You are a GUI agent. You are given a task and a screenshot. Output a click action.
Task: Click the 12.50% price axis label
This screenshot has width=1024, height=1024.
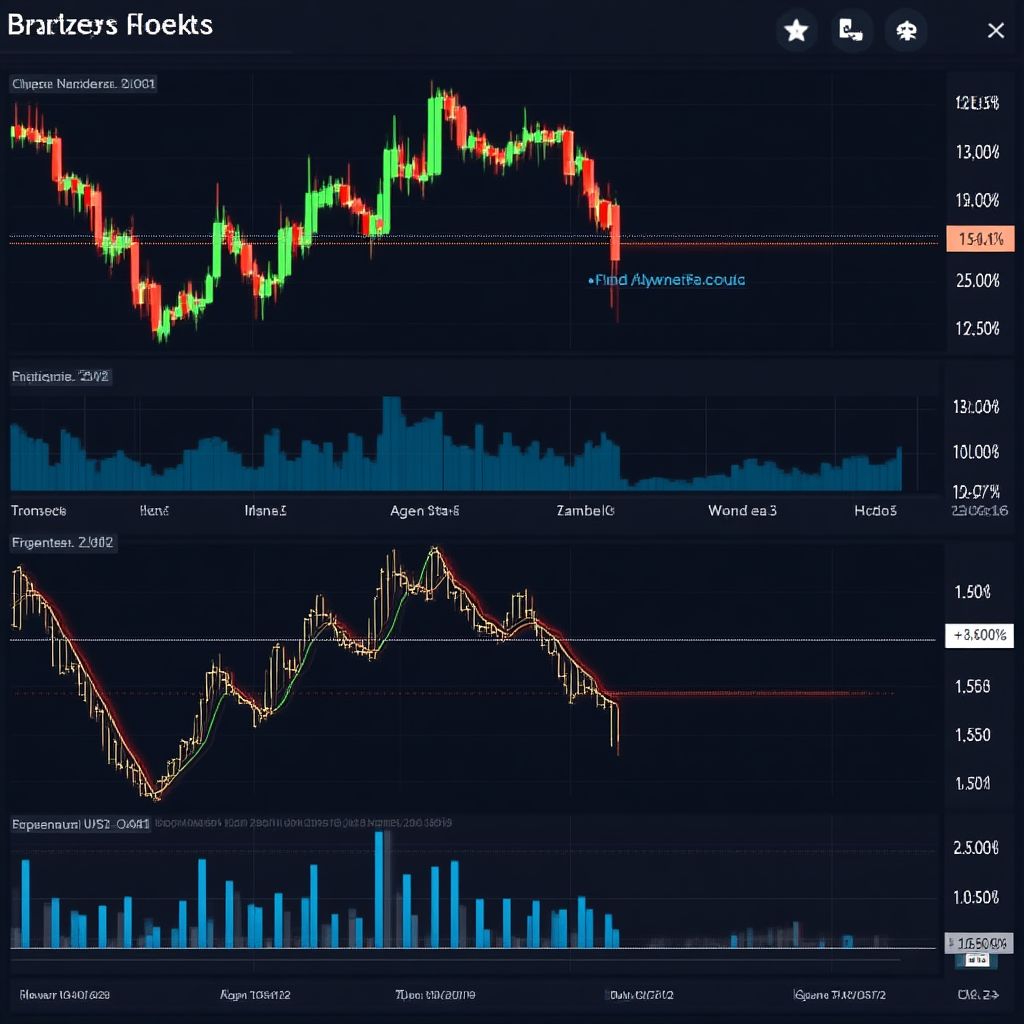pyautogui.click(x=978, y=328)
